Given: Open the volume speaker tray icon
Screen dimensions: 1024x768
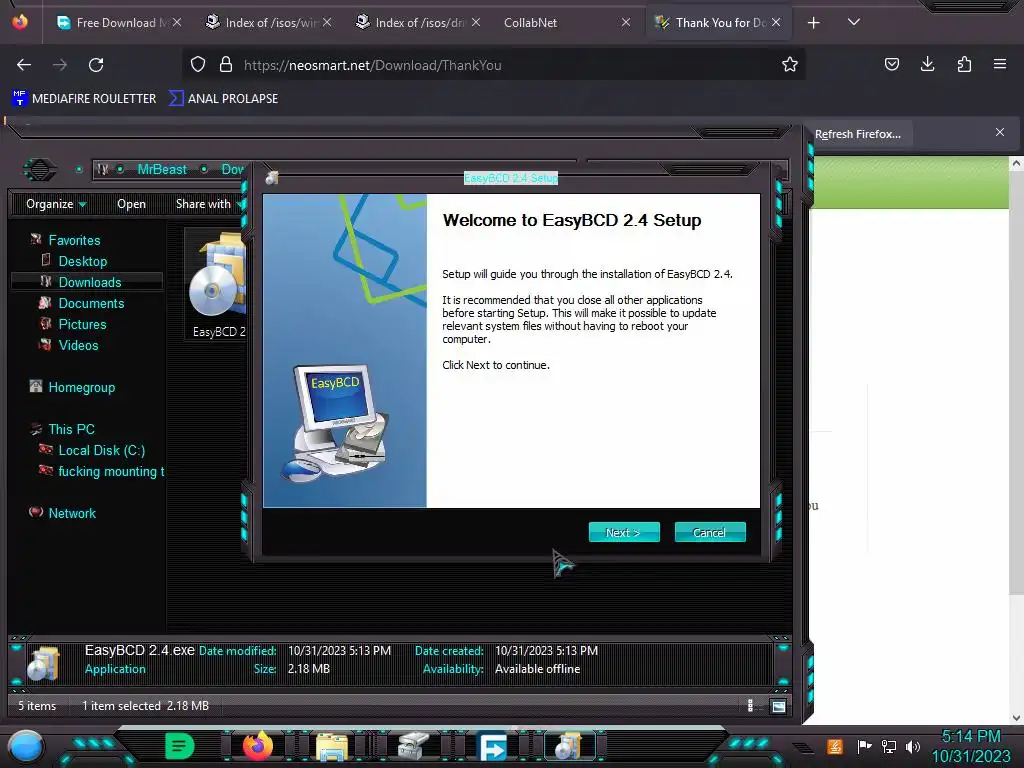Looking at the screenshot, I should 912,746.
